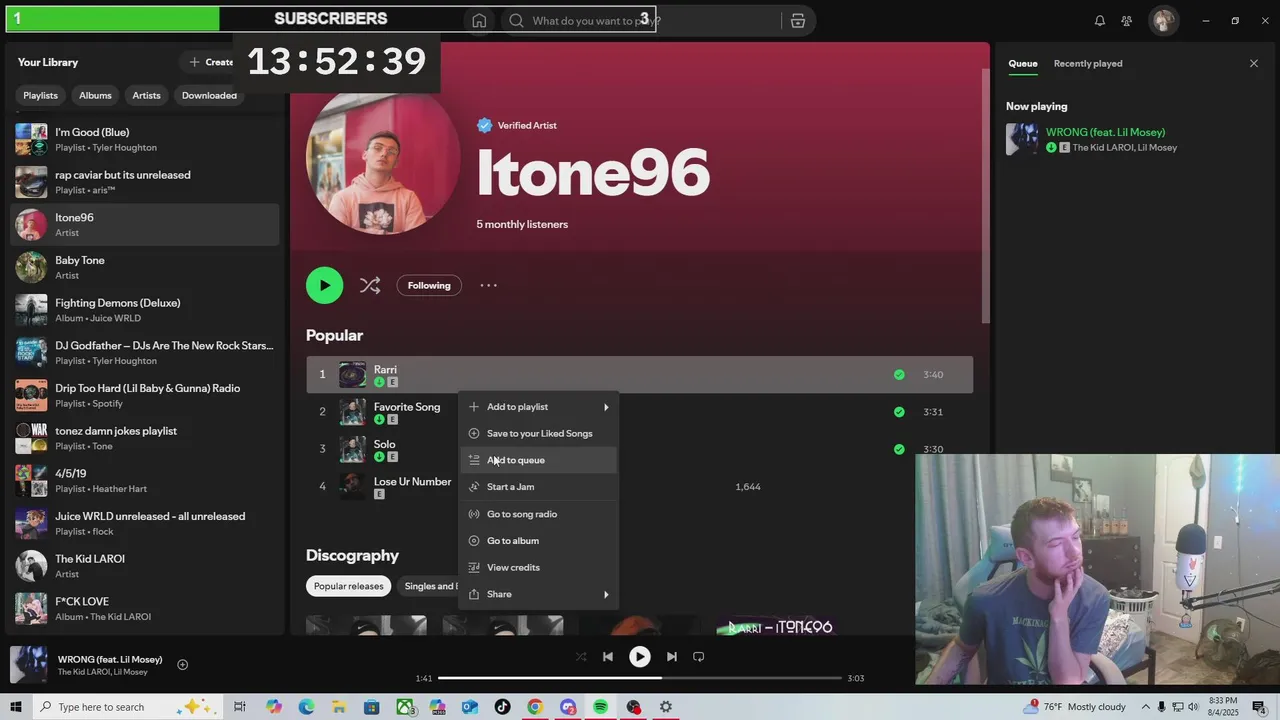Click the Favorite Song track title

(x=407, y=407)
